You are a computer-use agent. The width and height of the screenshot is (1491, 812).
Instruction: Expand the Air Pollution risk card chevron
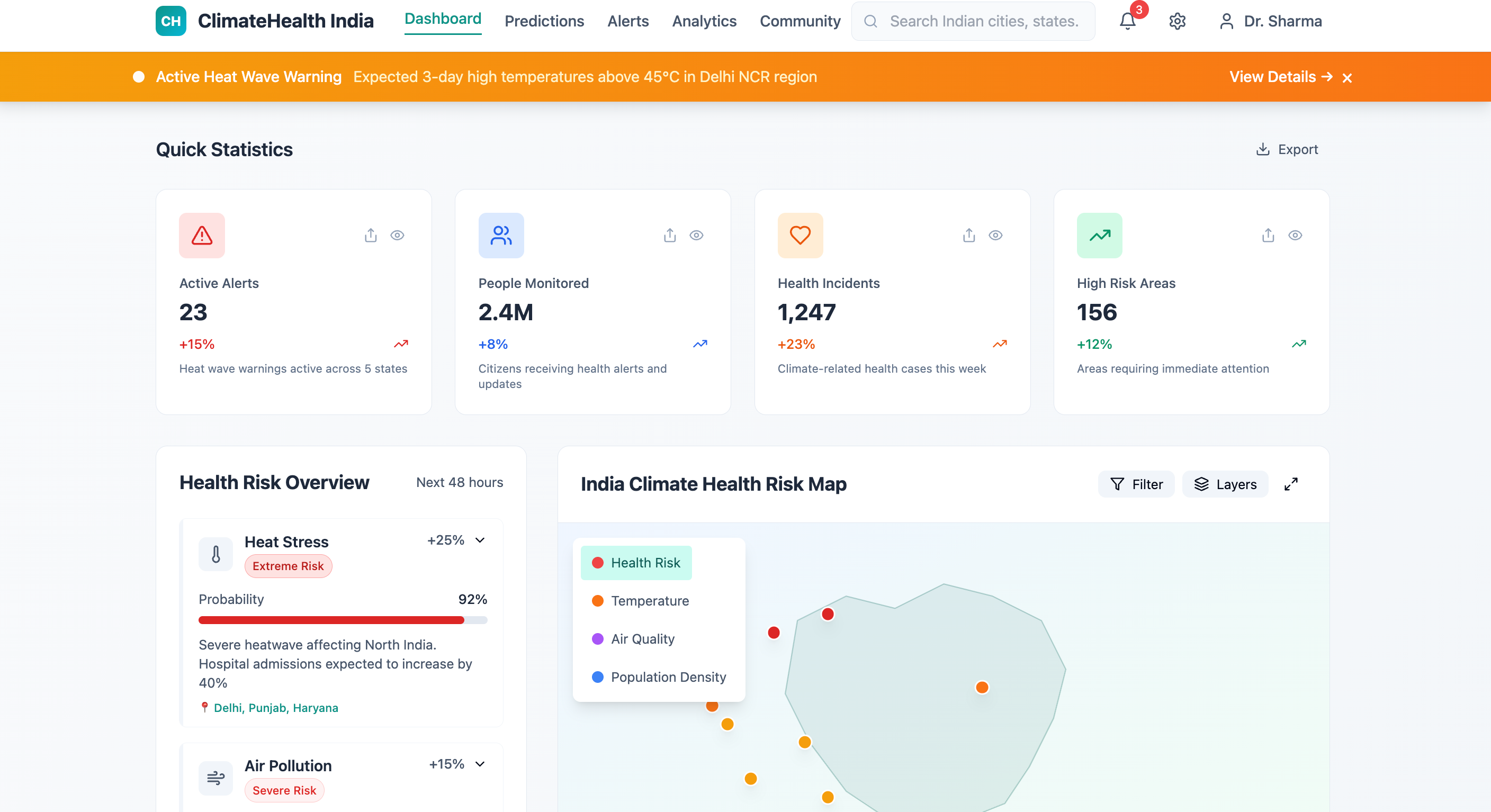(x=480, y=764)
